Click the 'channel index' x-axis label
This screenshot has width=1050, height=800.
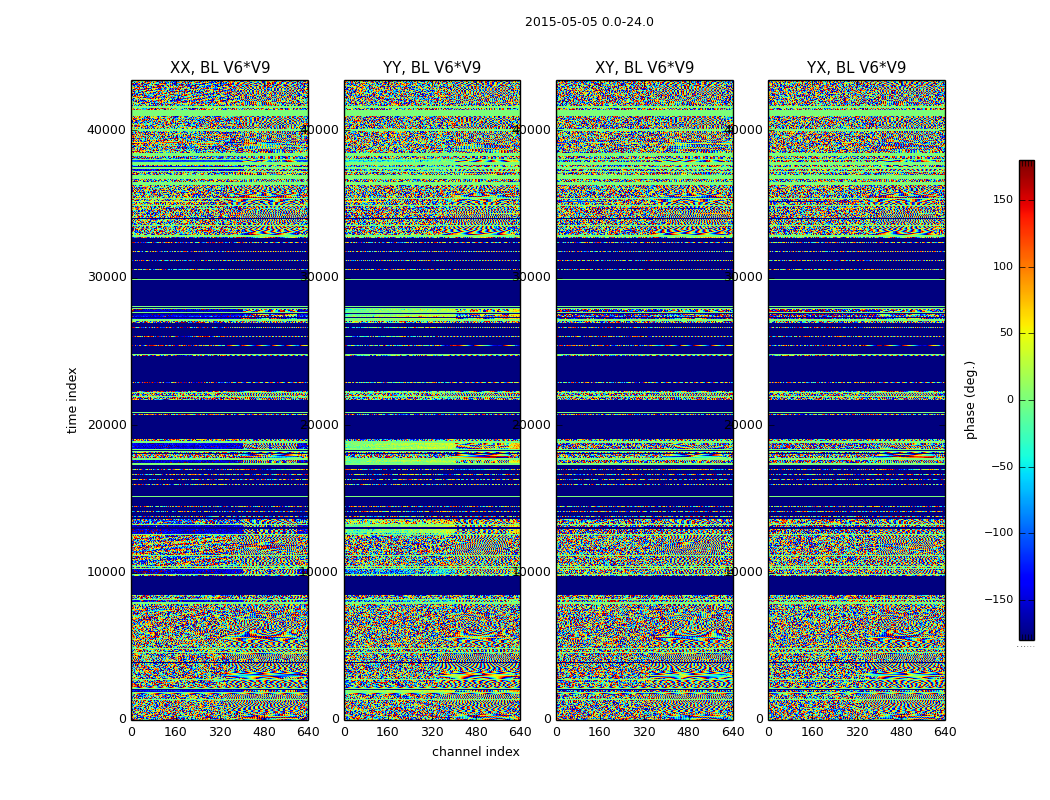tap(476, 752)
